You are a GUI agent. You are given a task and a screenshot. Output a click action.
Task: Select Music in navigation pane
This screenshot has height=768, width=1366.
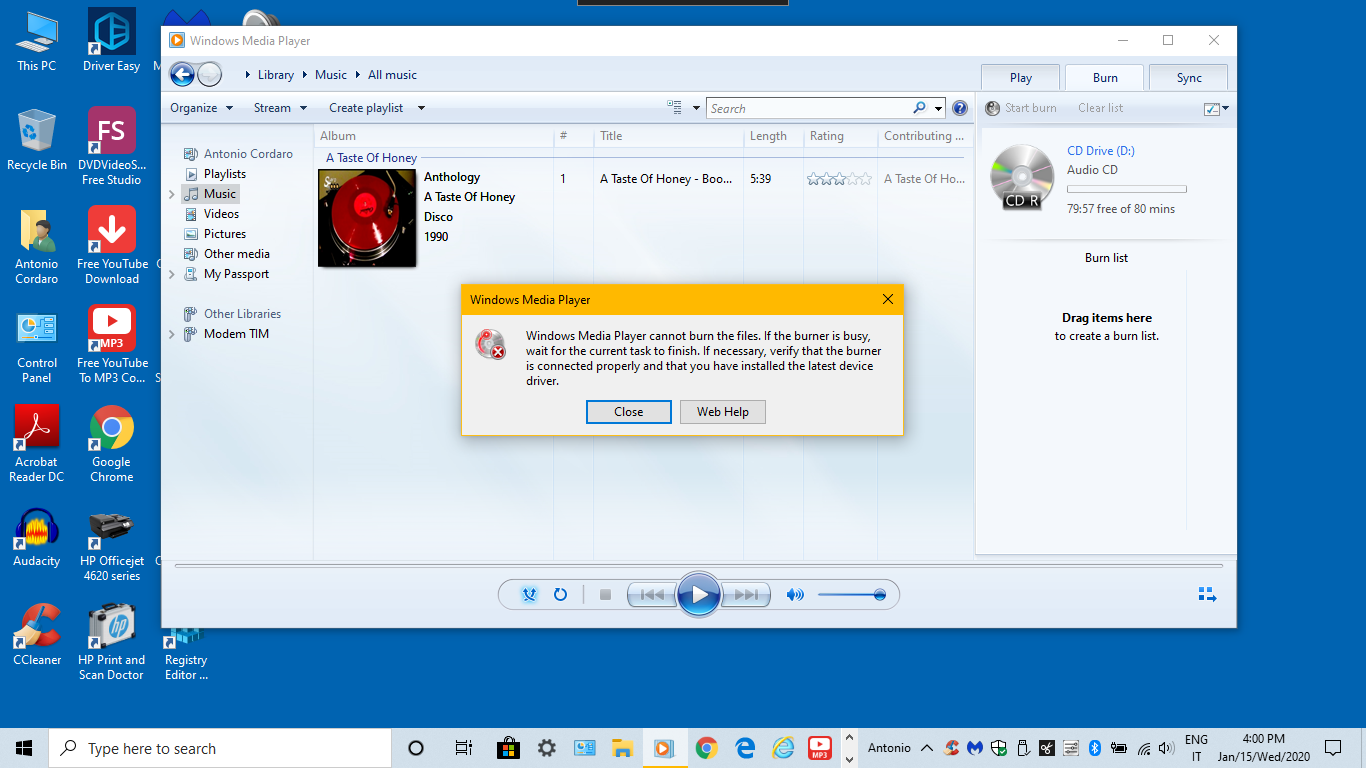pos(220,194)
